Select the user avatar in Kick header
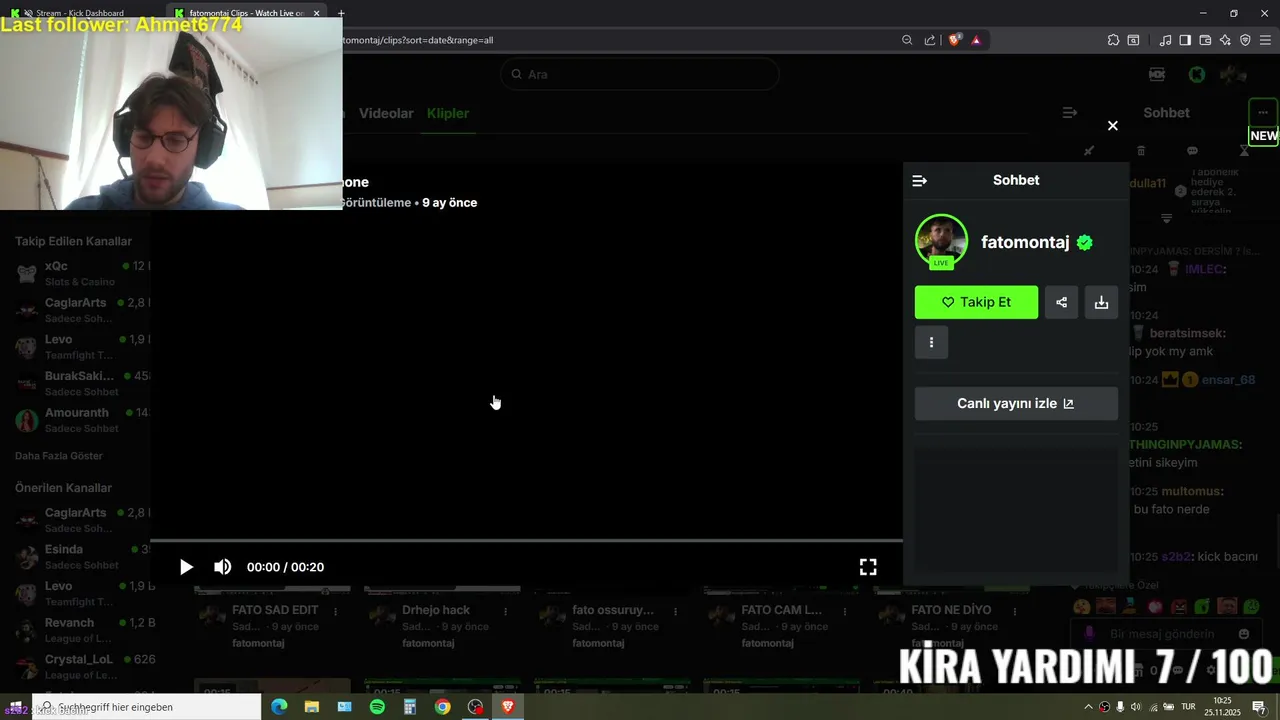 (x=1233, y=74)
